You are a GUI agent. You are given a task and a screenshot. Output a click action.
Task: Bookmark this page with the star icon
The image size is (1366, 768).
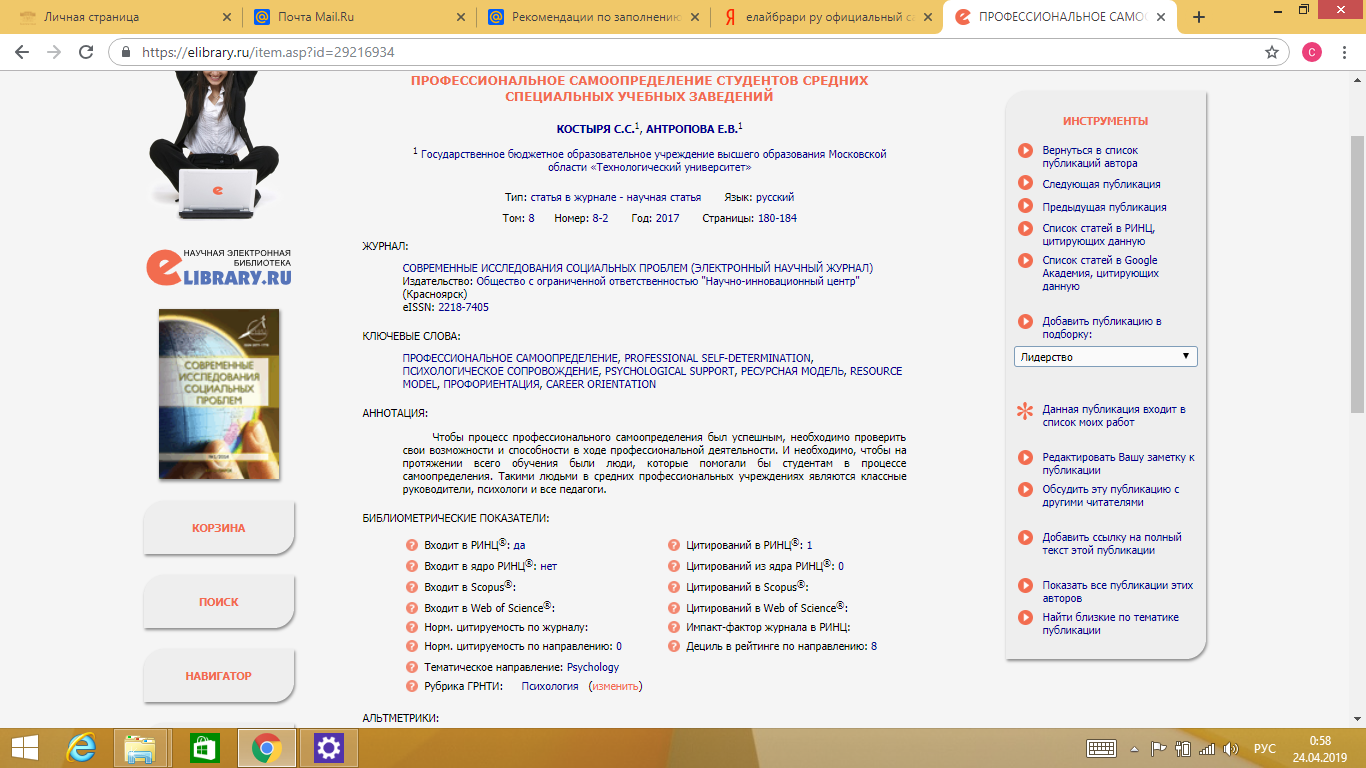1271,52
